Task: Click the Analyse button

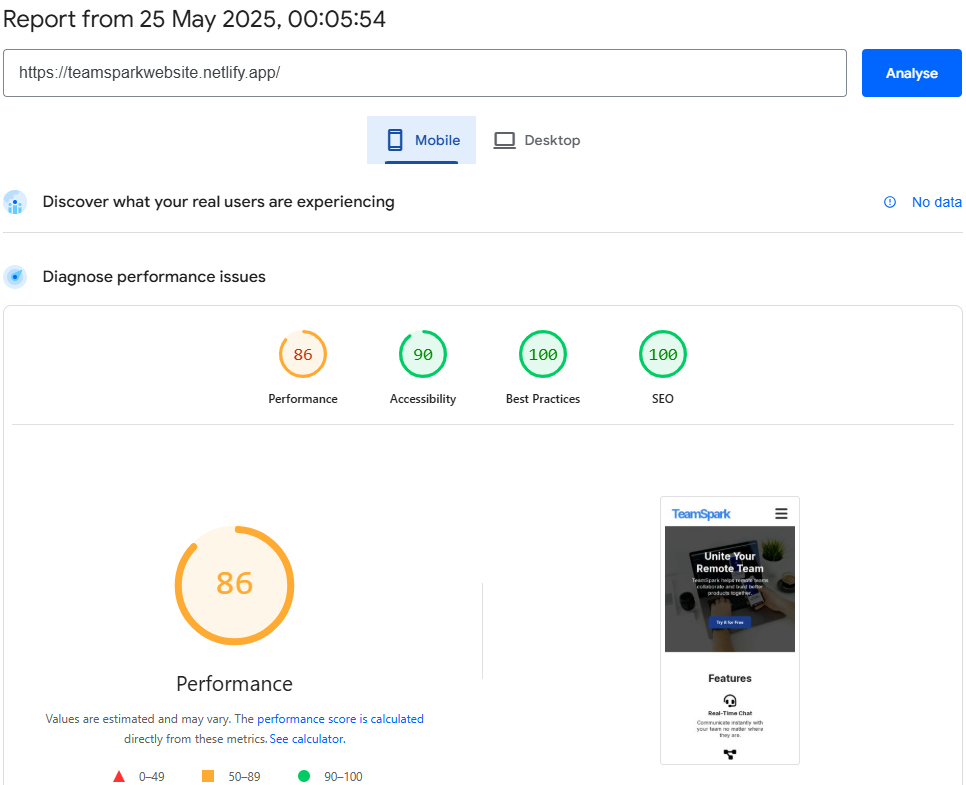Action: (911, 73)
